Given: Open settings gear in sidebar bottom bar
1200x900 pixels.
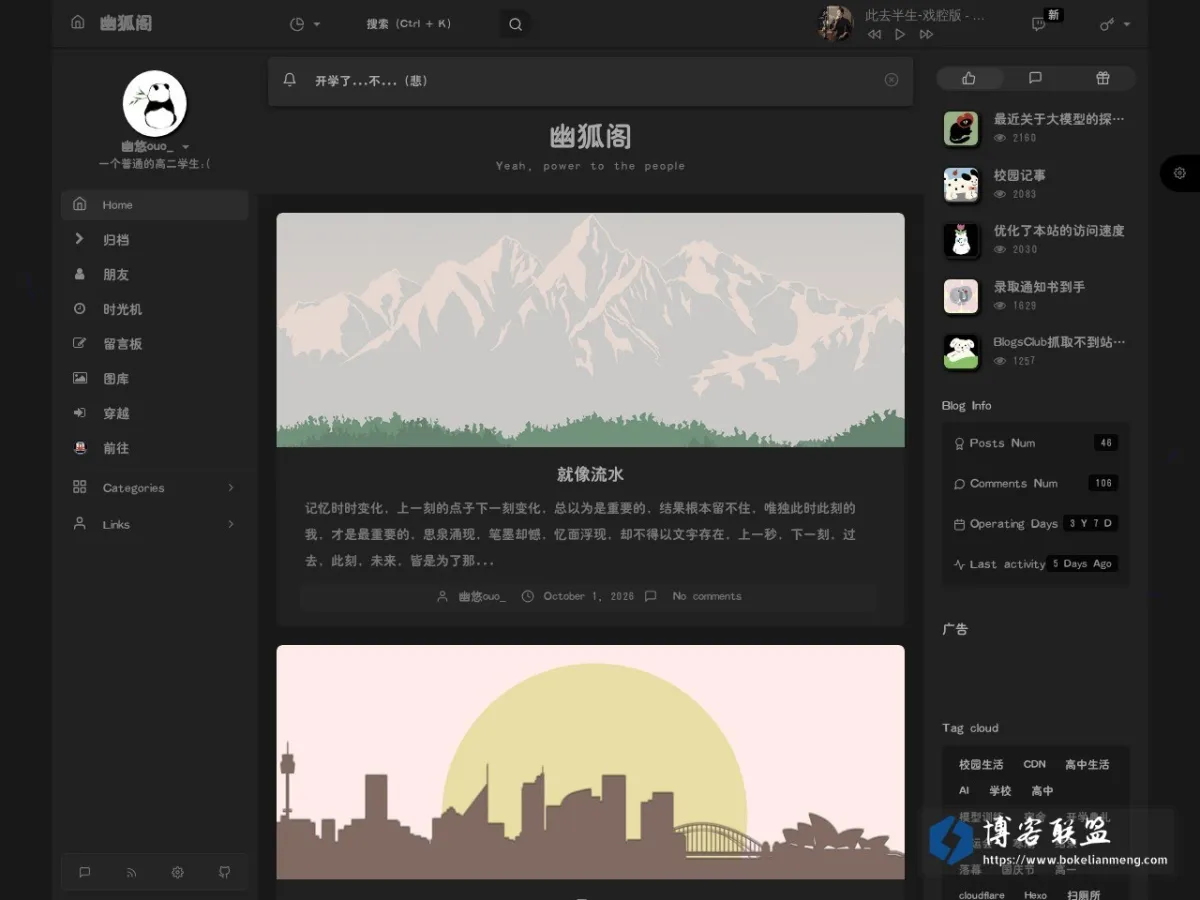Looking at the screenshot, I should point(177,872).
